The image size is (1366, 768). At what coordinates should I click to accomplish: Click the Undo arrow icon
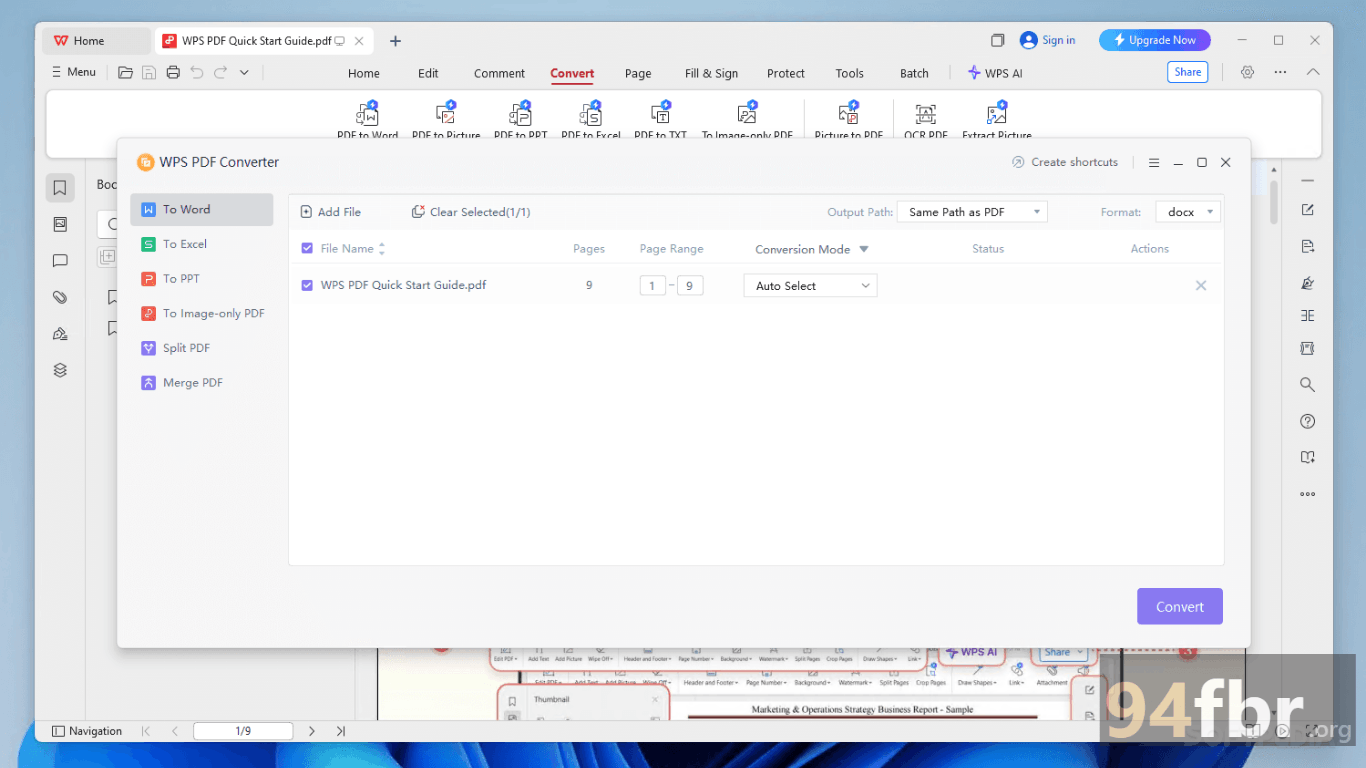197,72
